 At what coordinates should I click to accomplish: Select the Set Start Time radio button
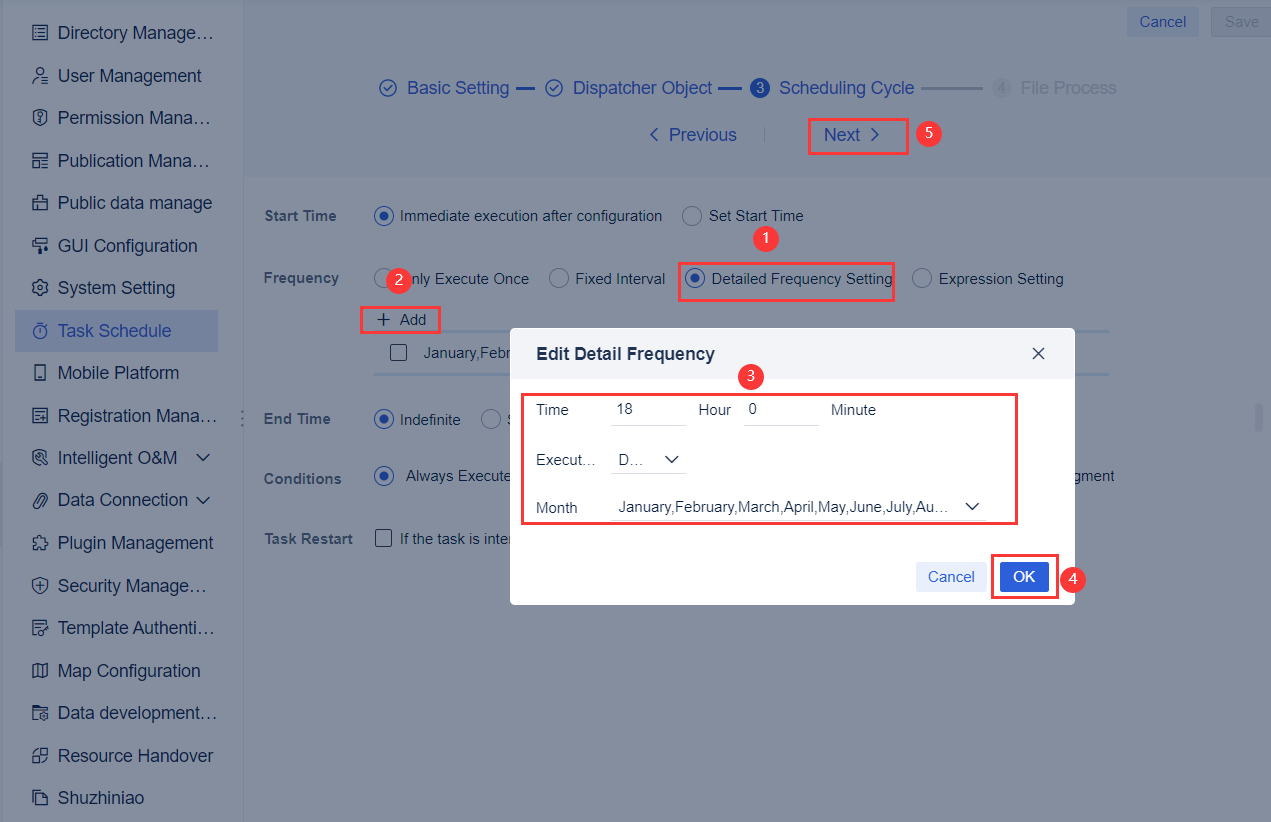click(691, 216)
